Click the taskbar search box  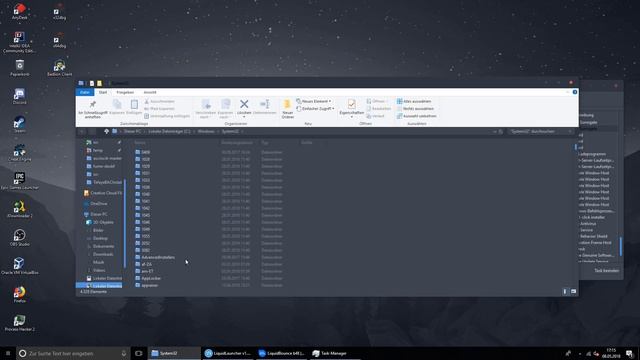[x=73, y=353]
